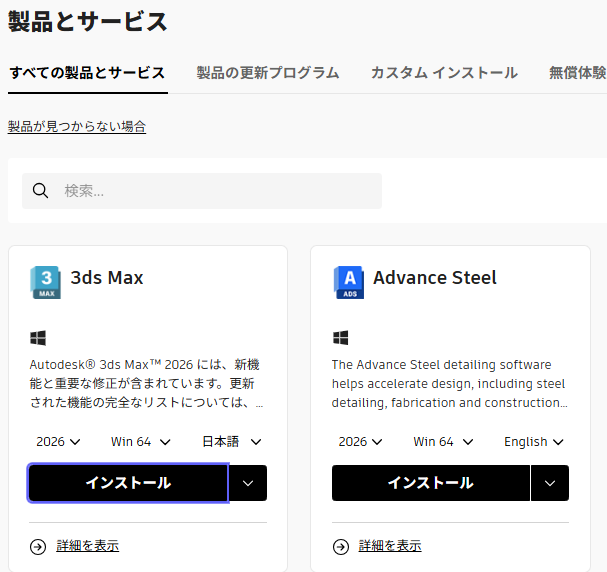
Task: Expand 3ds Max install options arrow
Action: (248, 483)
